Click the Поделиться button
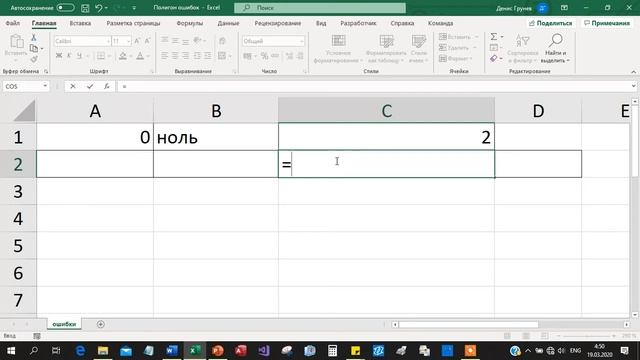This screenshot has width=640, height=360. (x=550, y=23)
